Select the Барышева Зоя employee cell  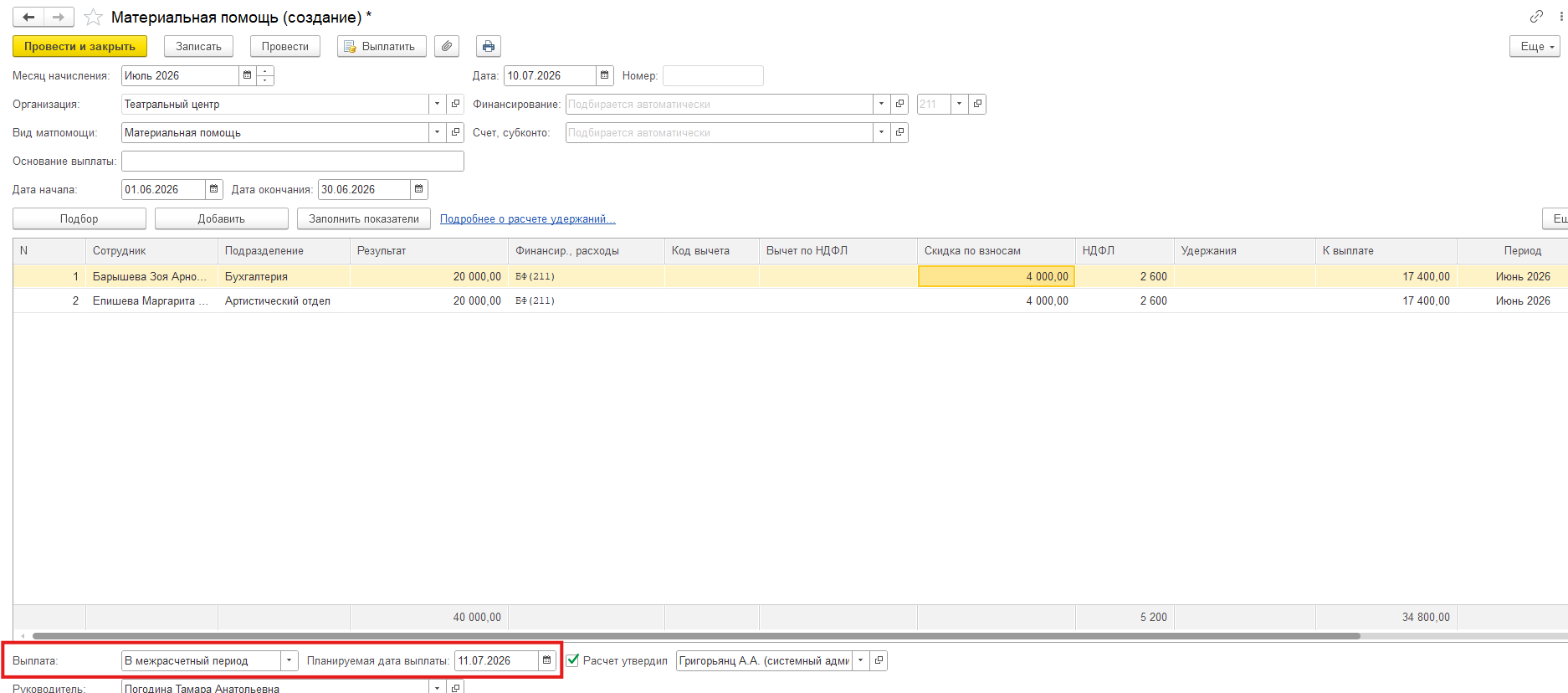(151, 276)
